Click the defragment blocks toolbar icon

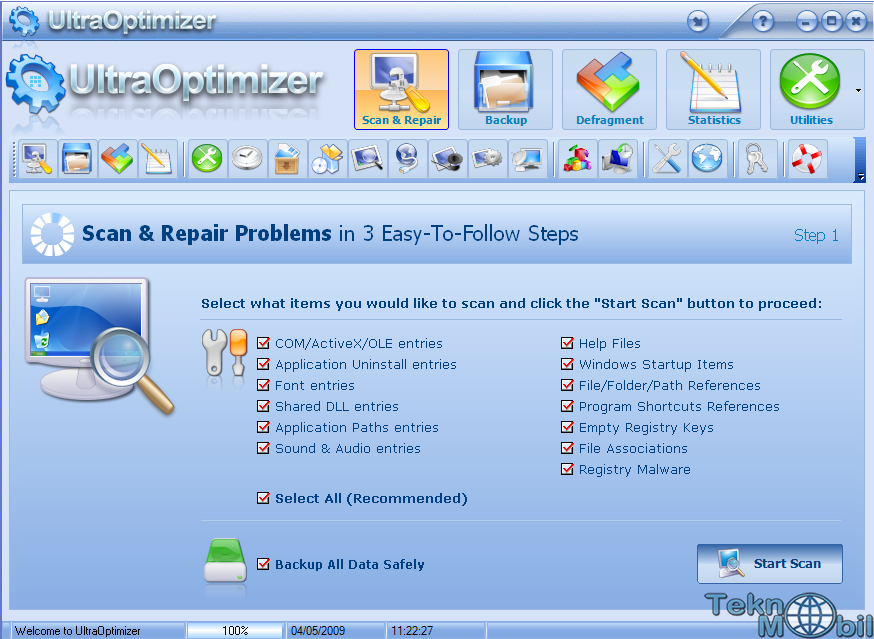(x=117, y=159)
